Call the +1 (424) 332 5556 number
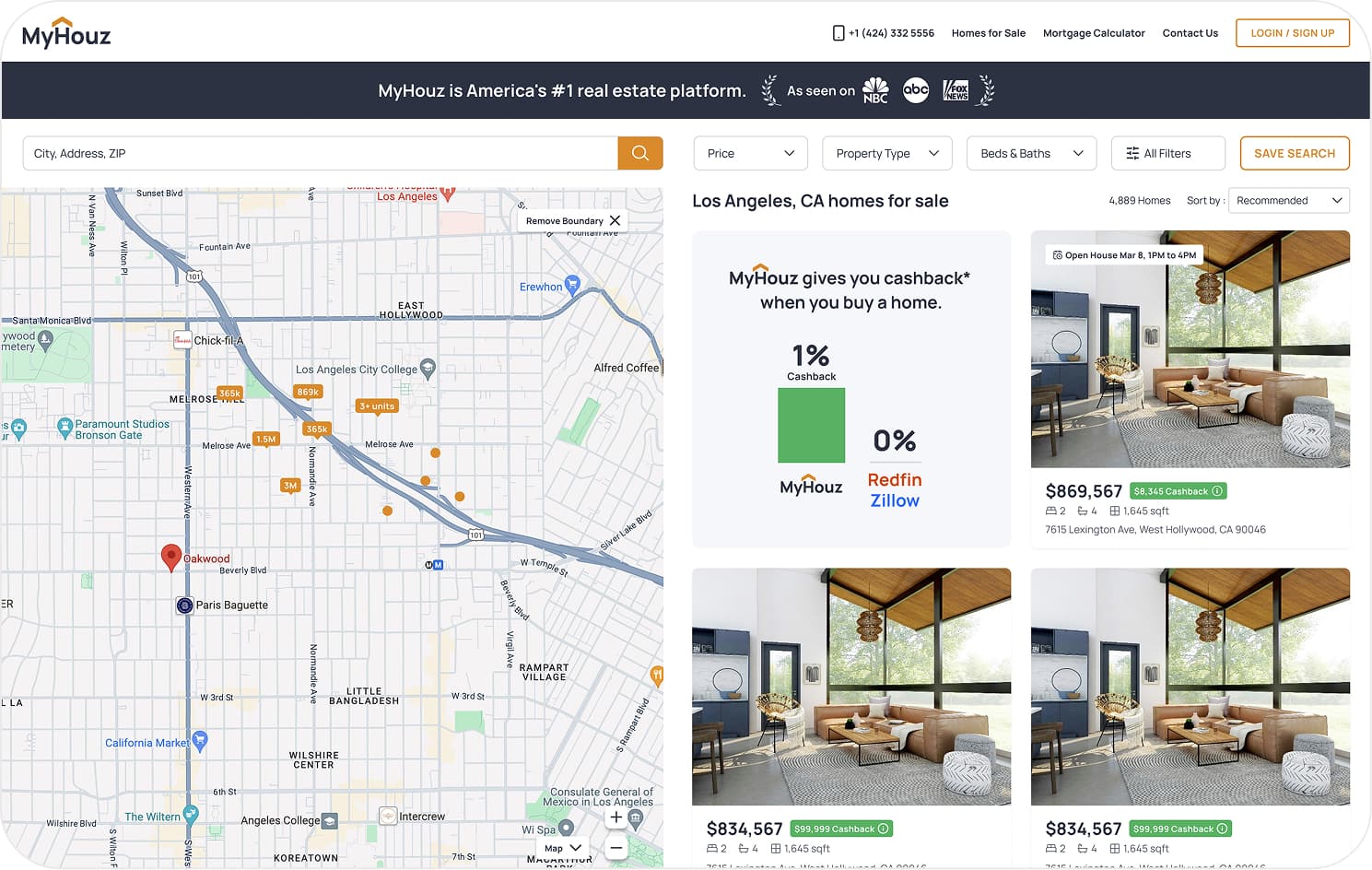Screen dimensions: 1372x870 point(891,33)
